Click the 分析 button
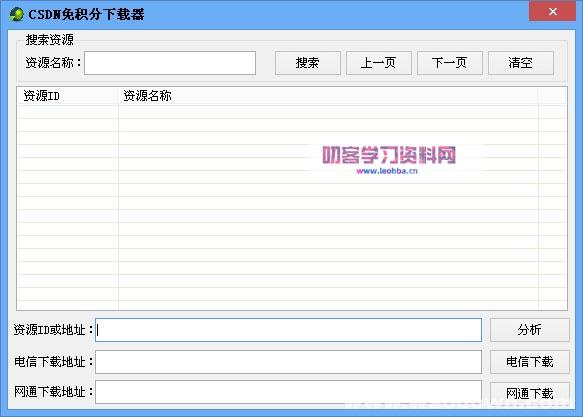The image size is (583, 417). pyautogui.click(x=529, y=330)
